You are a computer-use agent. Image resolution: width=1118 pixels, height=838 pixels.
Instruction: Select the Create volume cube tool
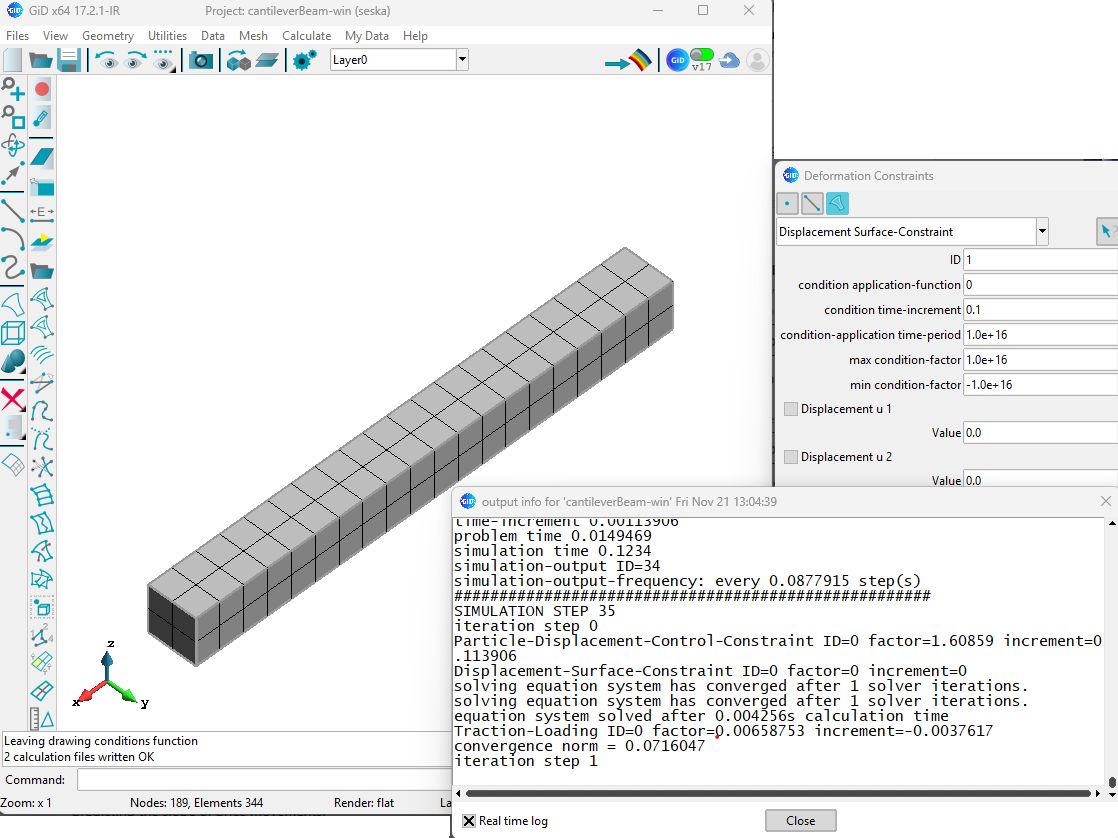(x=13, y=332)
